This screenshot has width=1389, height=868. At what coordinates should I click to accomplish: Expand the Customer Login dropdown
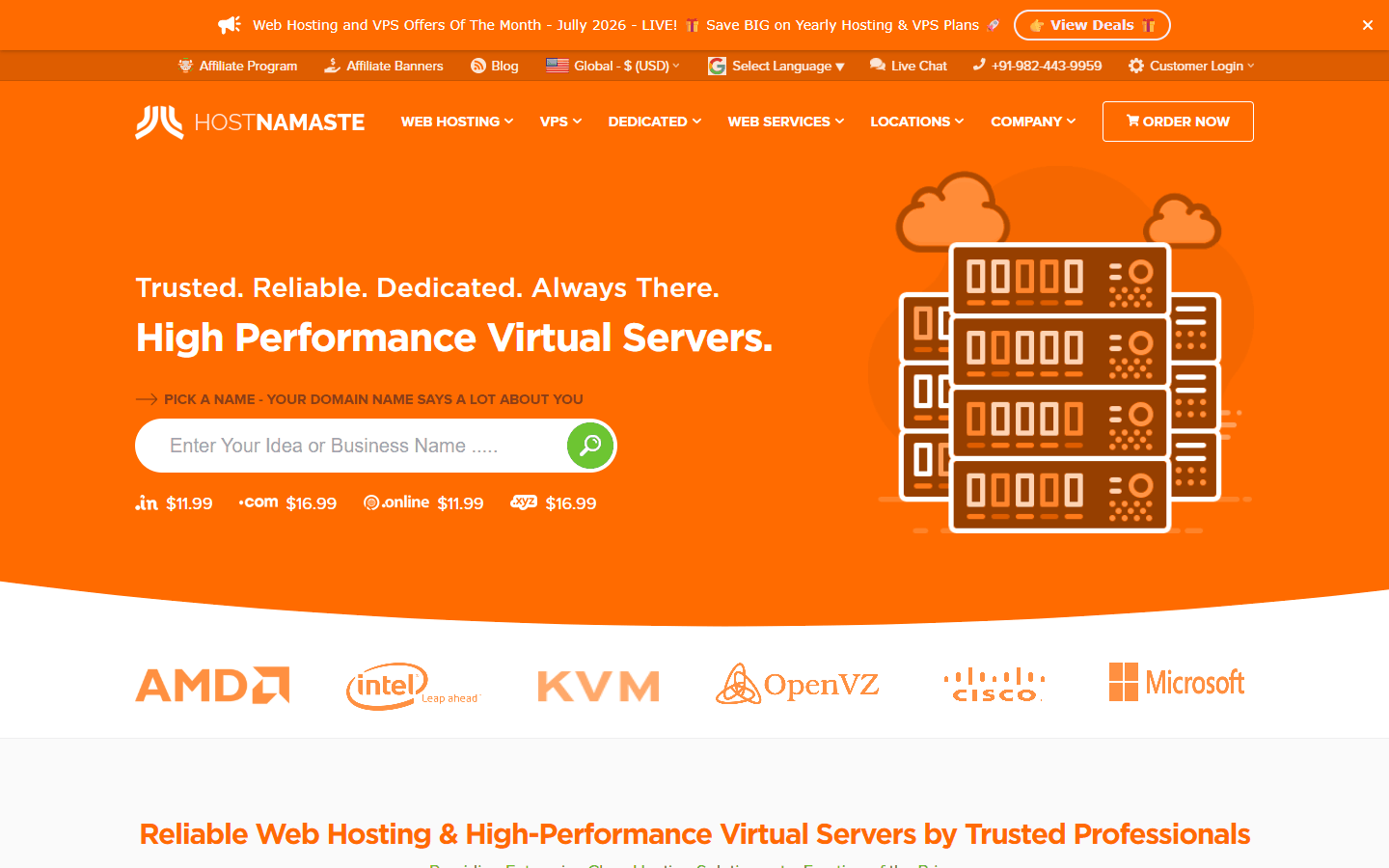[x=1202, y=66]
